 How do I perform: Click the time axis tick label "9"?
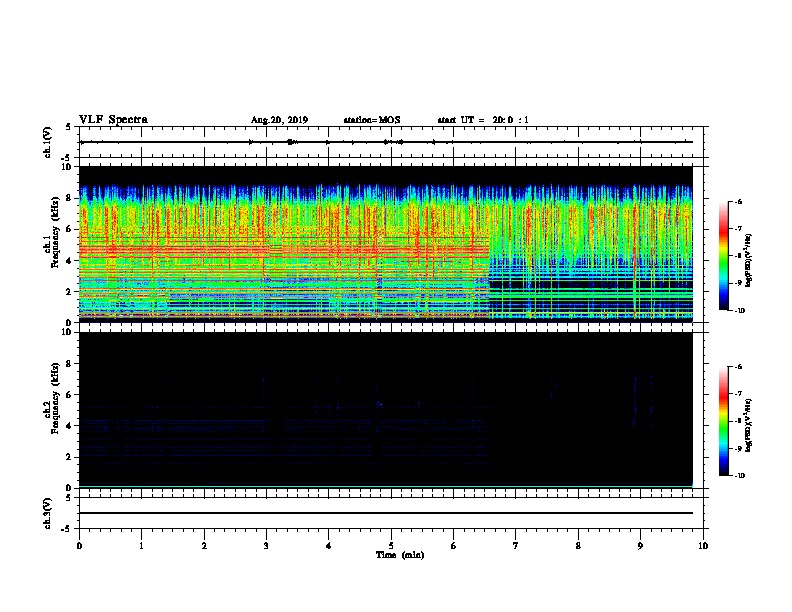[640, 545]
